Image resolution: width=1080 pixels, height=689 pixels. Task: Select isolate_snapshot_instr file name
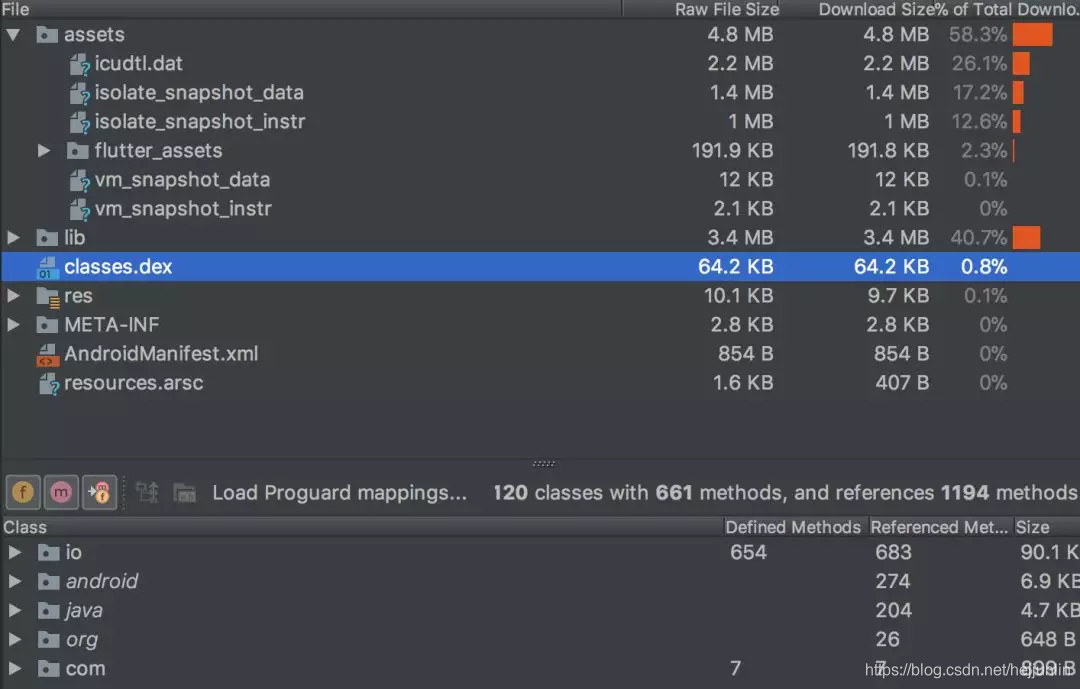(200, 121)
